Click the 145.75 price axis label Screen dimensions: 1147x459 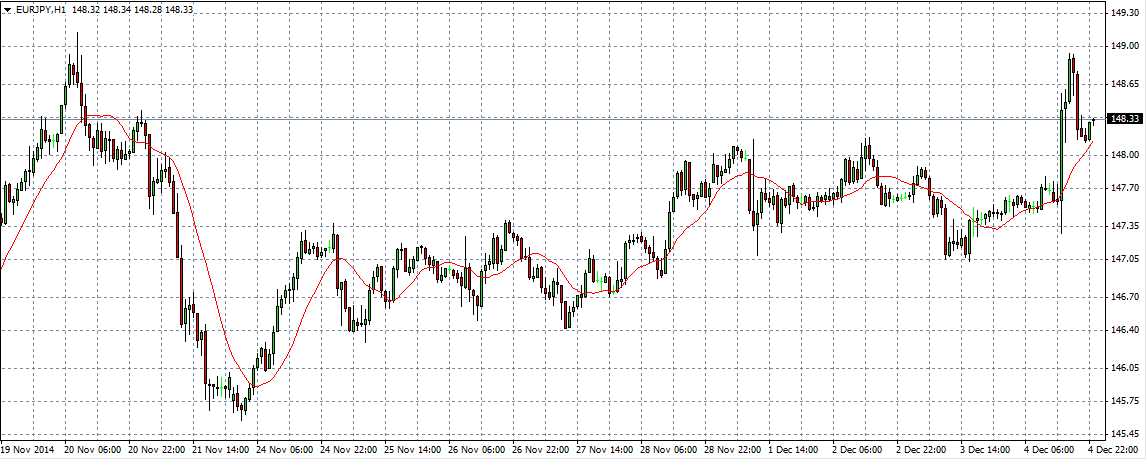tap(1124, 401)
